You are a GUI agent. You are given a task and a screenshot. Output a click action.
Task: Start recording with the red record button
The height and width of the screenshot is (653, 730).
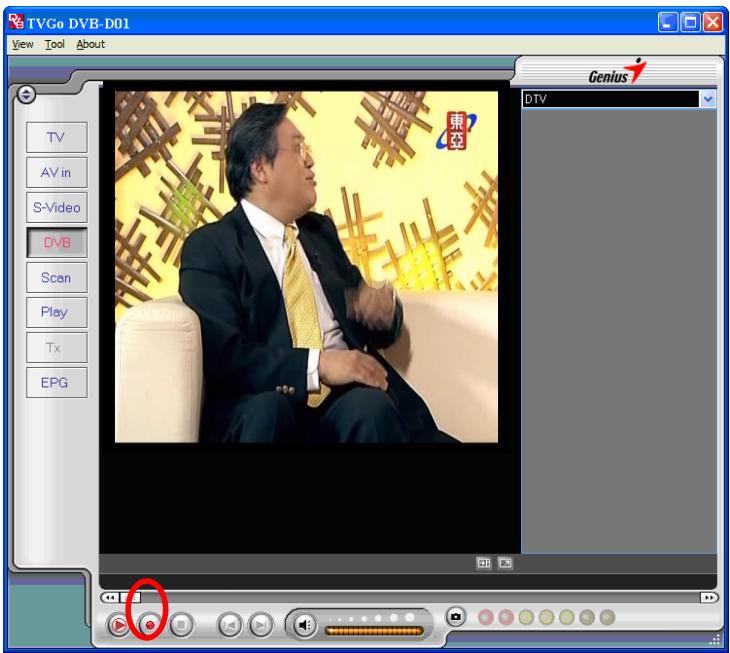[x=149, y=625]
